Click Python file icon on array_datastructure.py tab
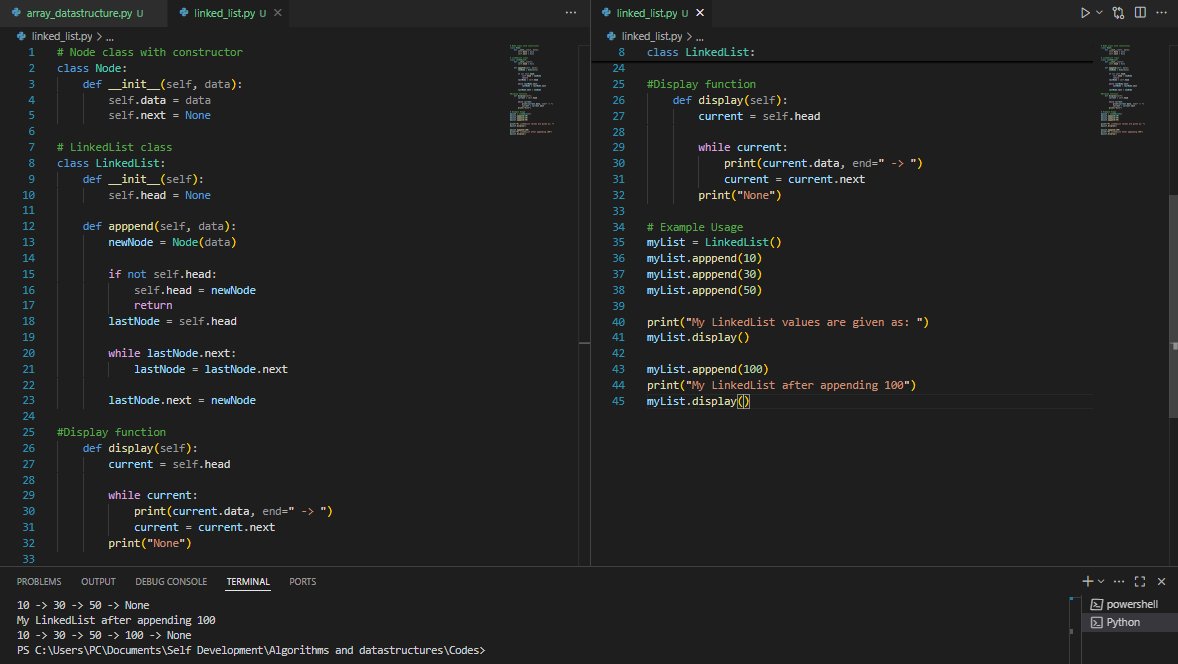The image size is (1178, 664). pos(16,13)
